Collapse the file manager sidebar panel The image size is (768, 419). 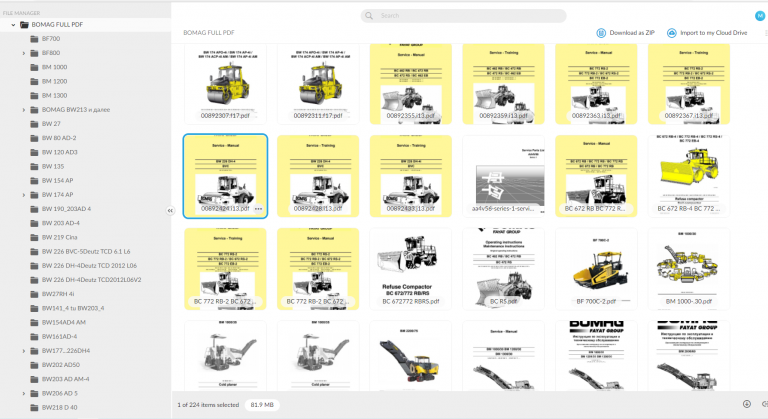pyautogui.click(x=170, y=210)
